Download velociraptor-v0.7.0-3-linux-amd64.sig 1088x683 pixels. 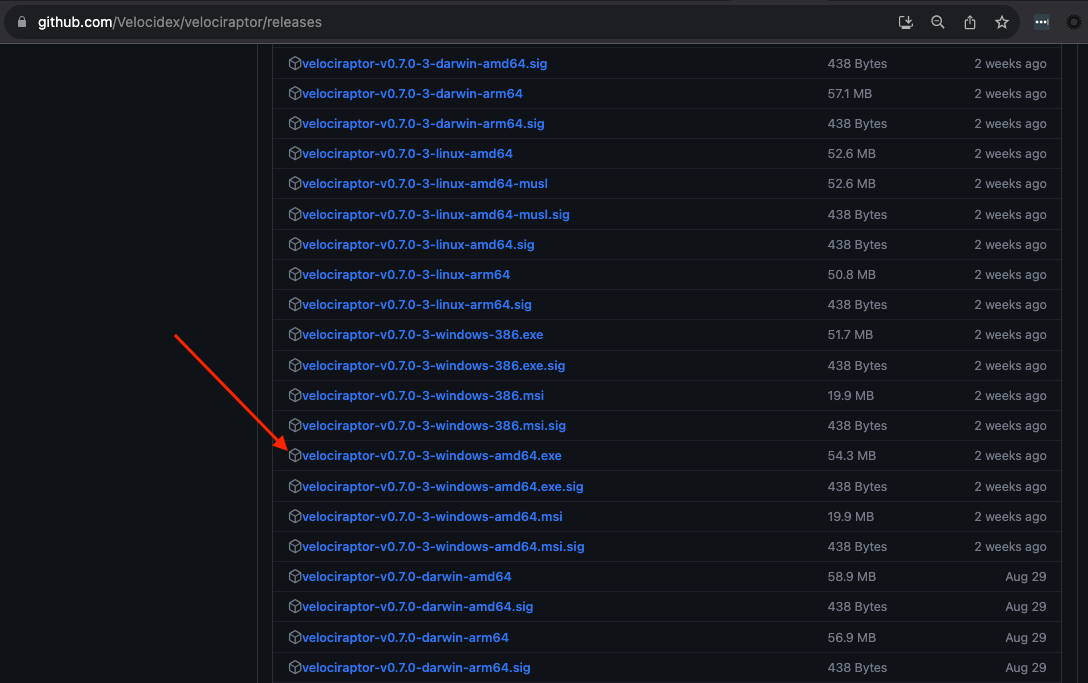[x=418, y=244]
